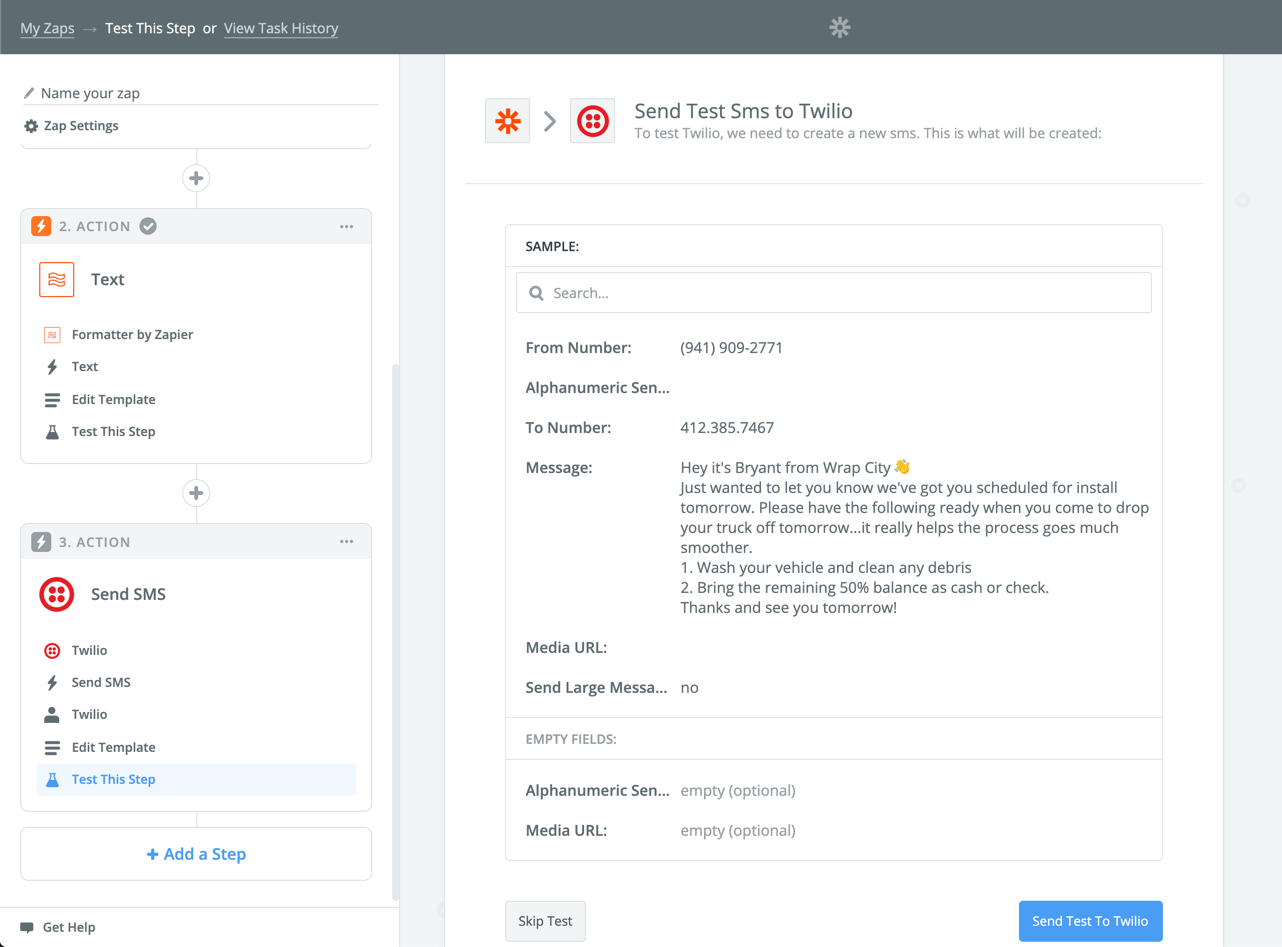Open Zap Settings via the gear icon

[29, 125]
